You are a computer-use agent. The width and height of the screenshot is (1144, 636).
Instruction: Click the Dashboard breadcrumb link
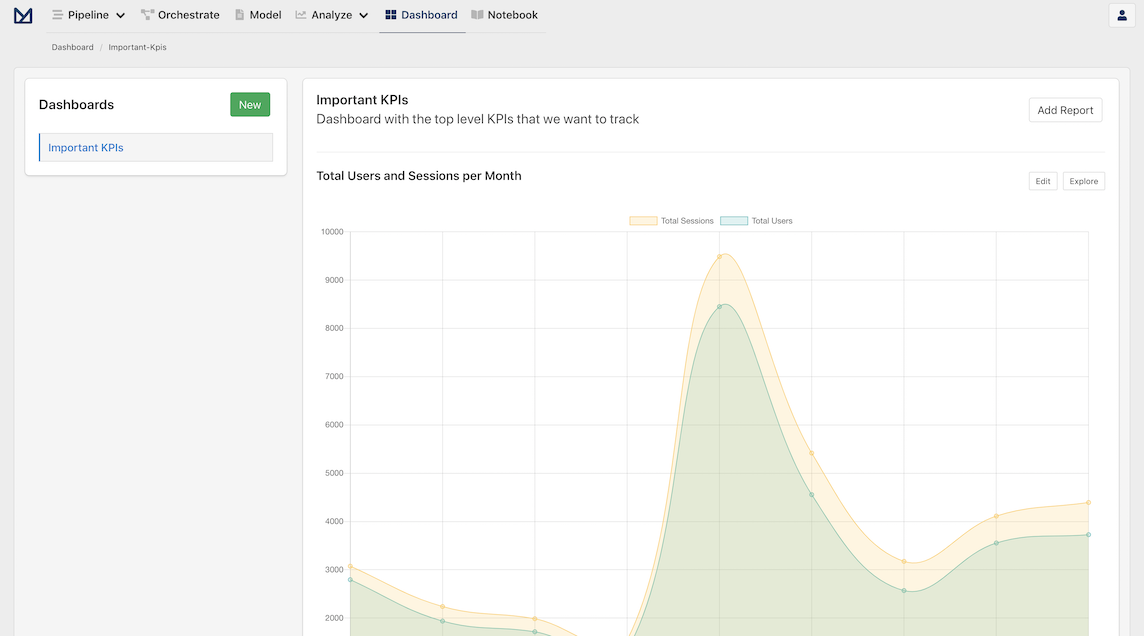[72, 47]
